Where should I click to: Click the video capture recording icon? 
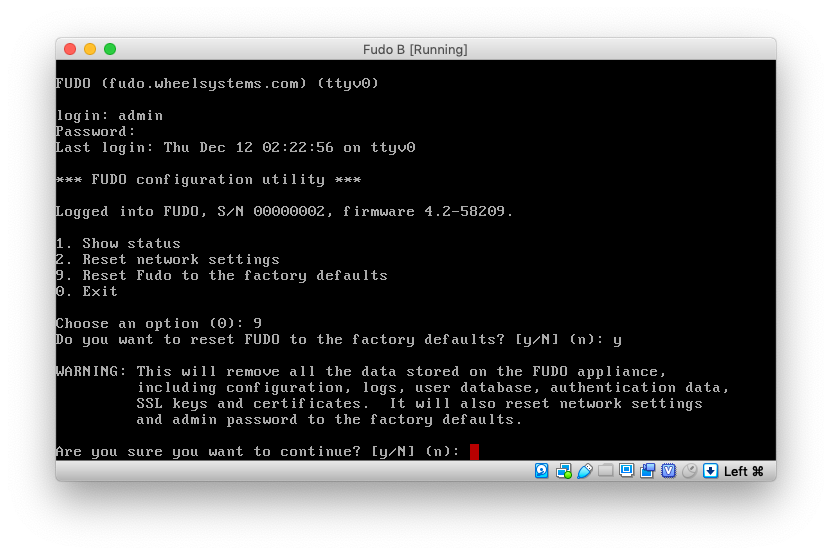pos(648,471)
